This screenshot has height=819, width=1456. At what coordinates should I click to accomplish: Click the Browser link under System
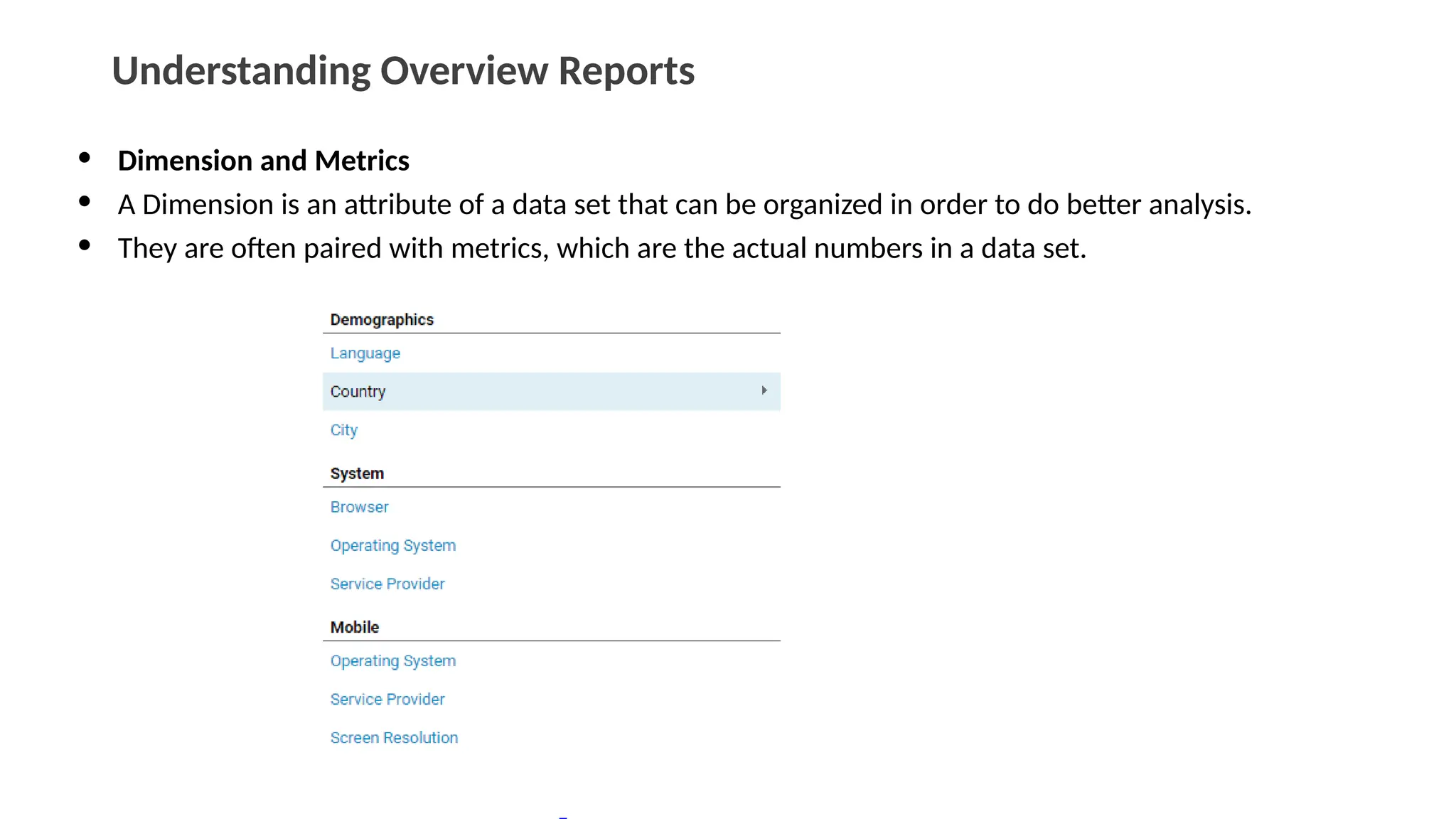tap(359, 507)
